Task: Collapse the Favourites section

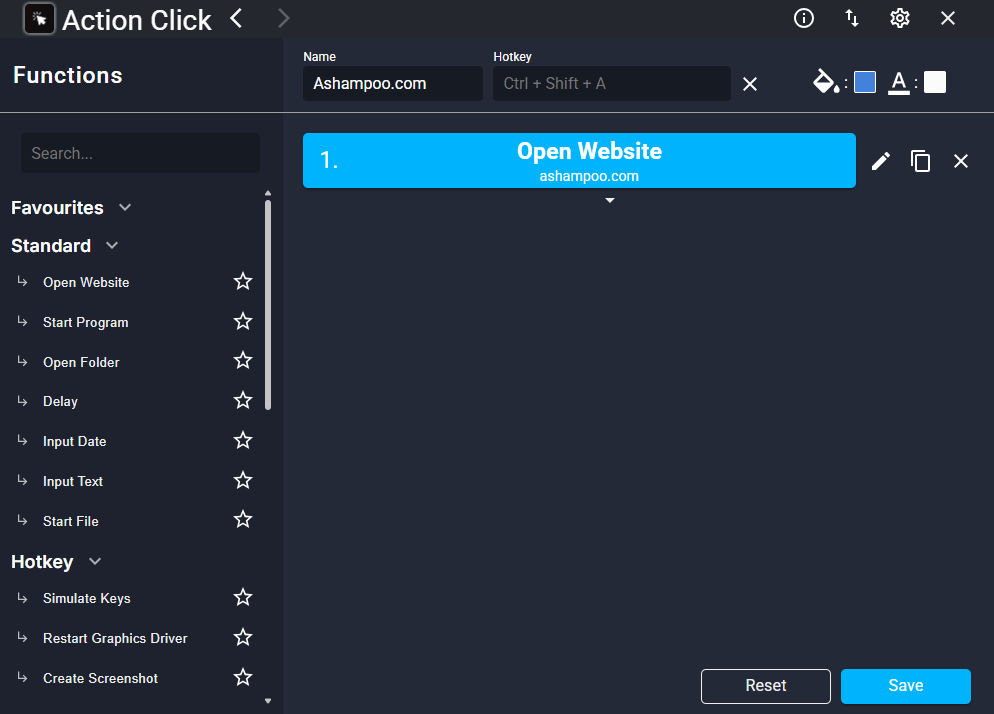Action: 125,207
